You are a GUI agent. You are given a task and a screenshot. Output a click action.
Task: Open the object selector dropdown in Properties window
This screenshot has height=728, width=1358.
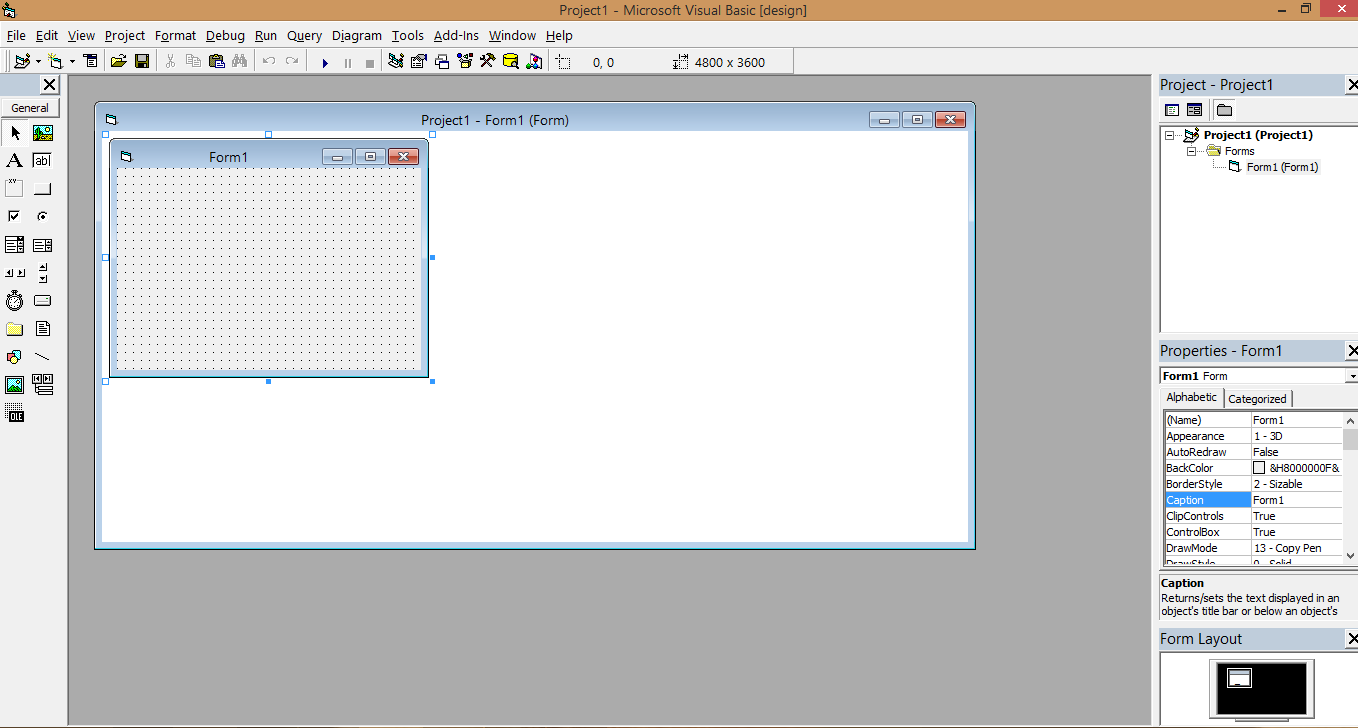click(1351, 375)
